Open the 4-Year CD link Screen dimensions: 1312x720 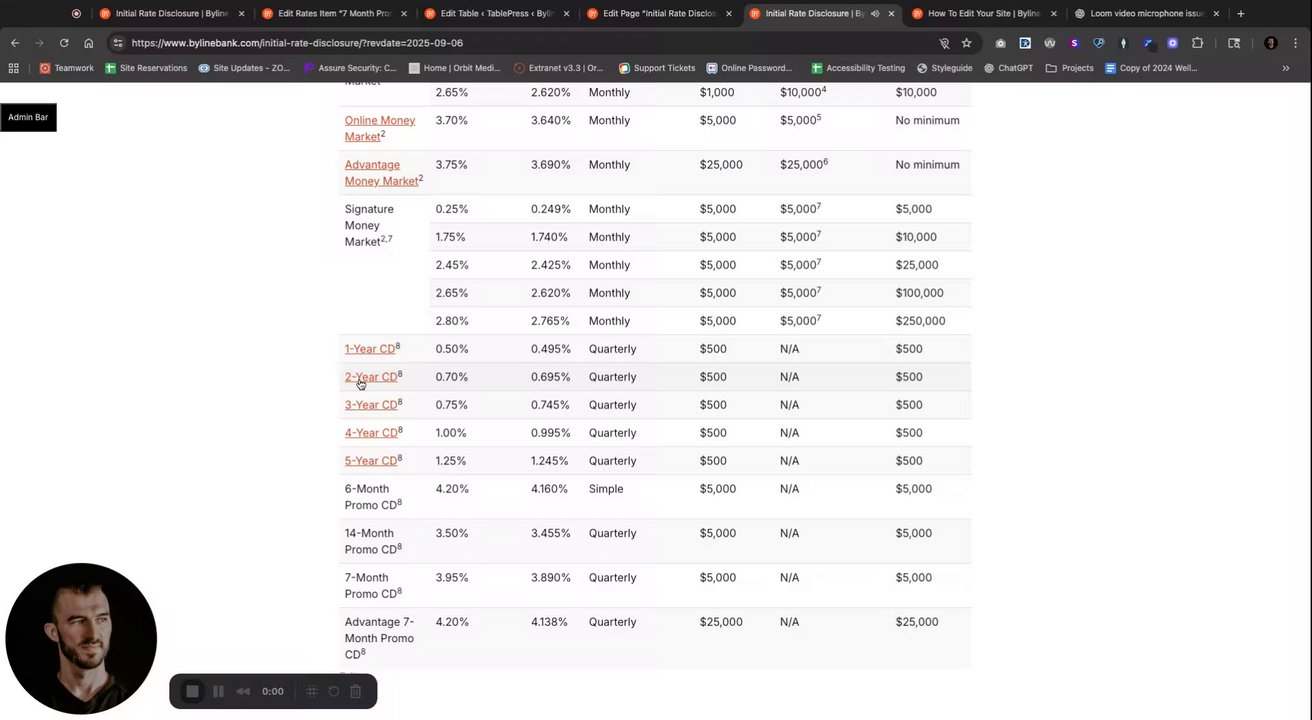tap(371, 433)
